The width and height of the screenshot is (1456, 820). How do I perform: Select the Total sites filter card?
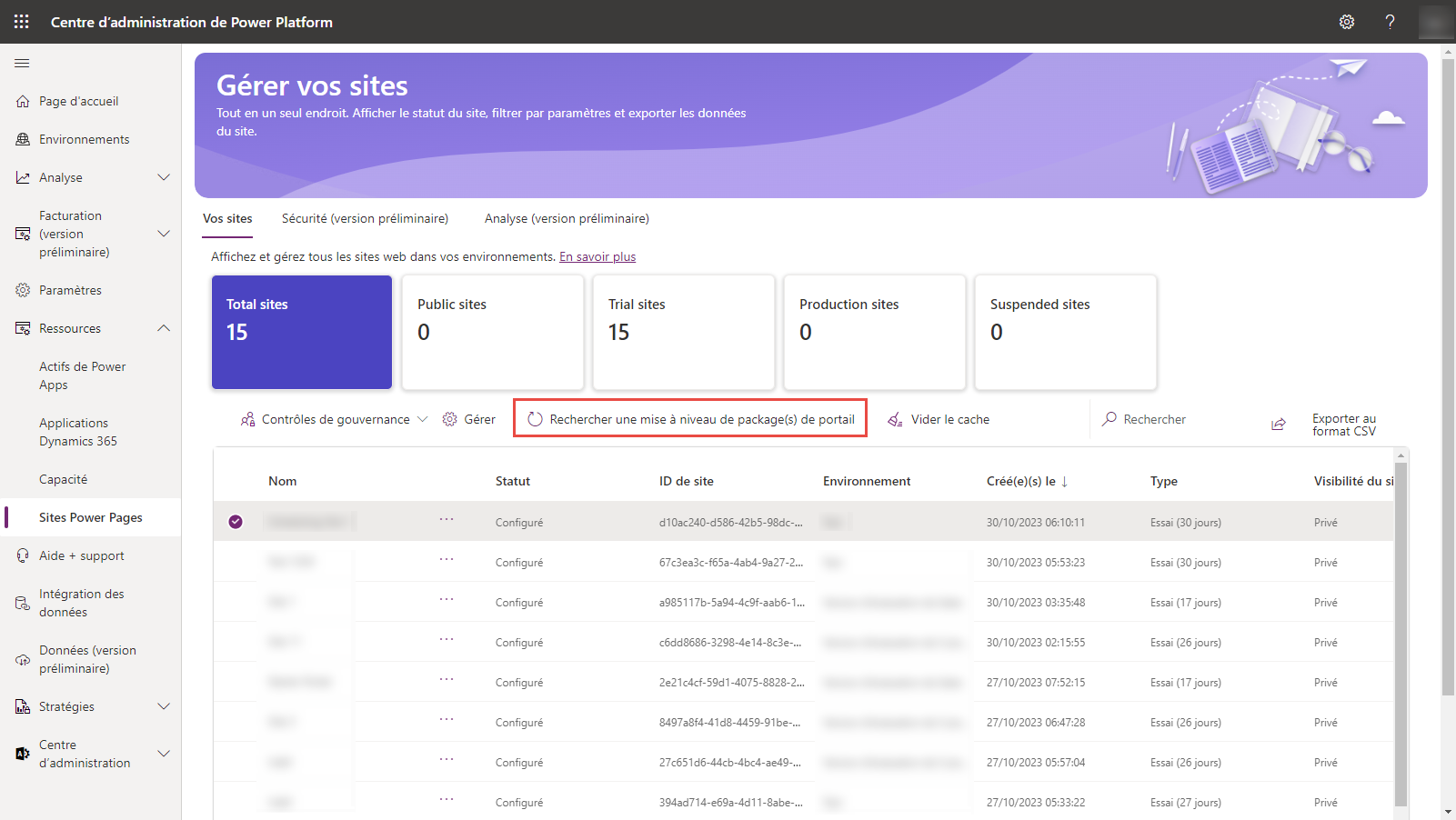click(301, 332)
